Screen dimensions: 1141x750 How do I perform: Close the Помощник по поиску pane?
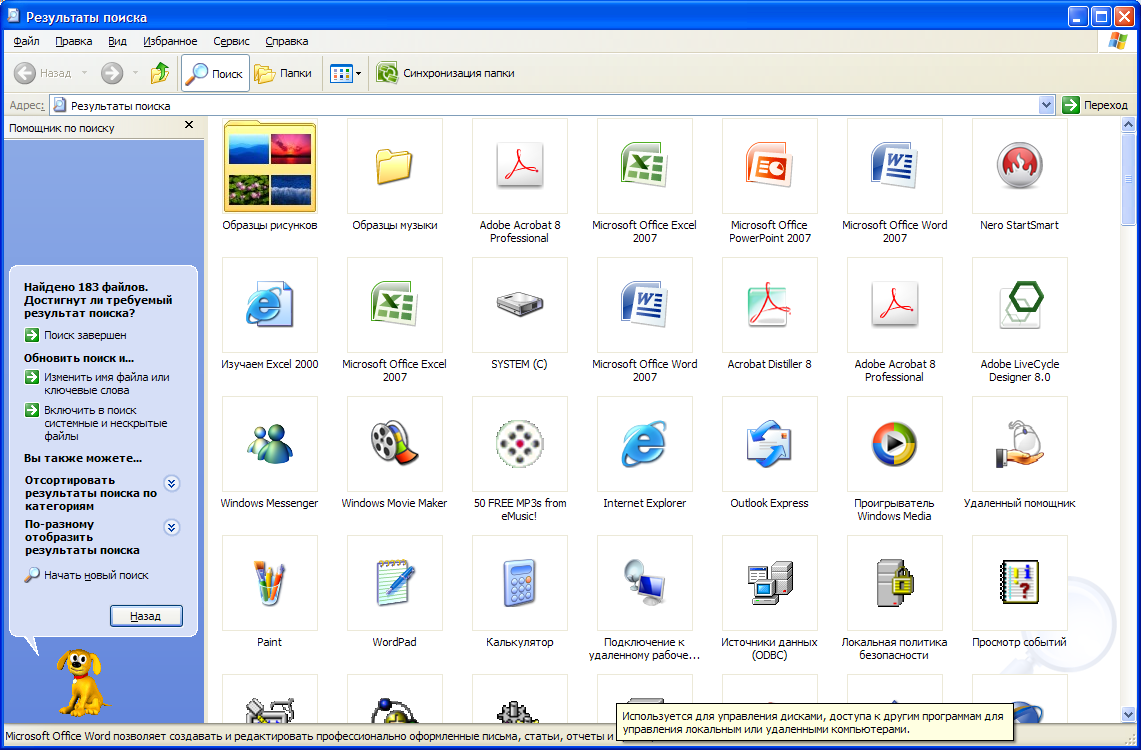coord(189,125)
